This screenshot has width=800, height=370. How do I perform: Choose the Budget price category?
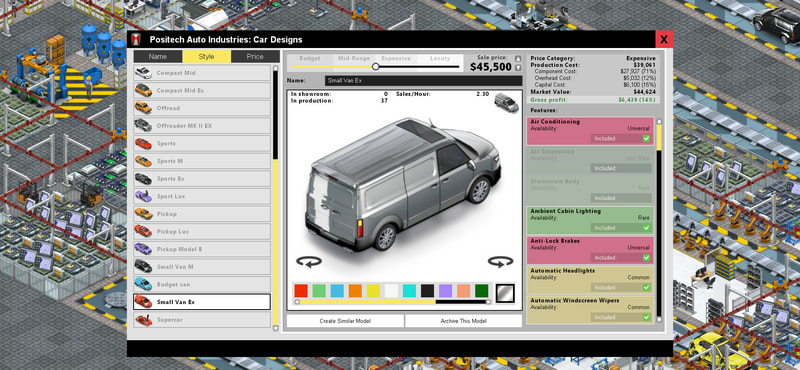[310, 59]
